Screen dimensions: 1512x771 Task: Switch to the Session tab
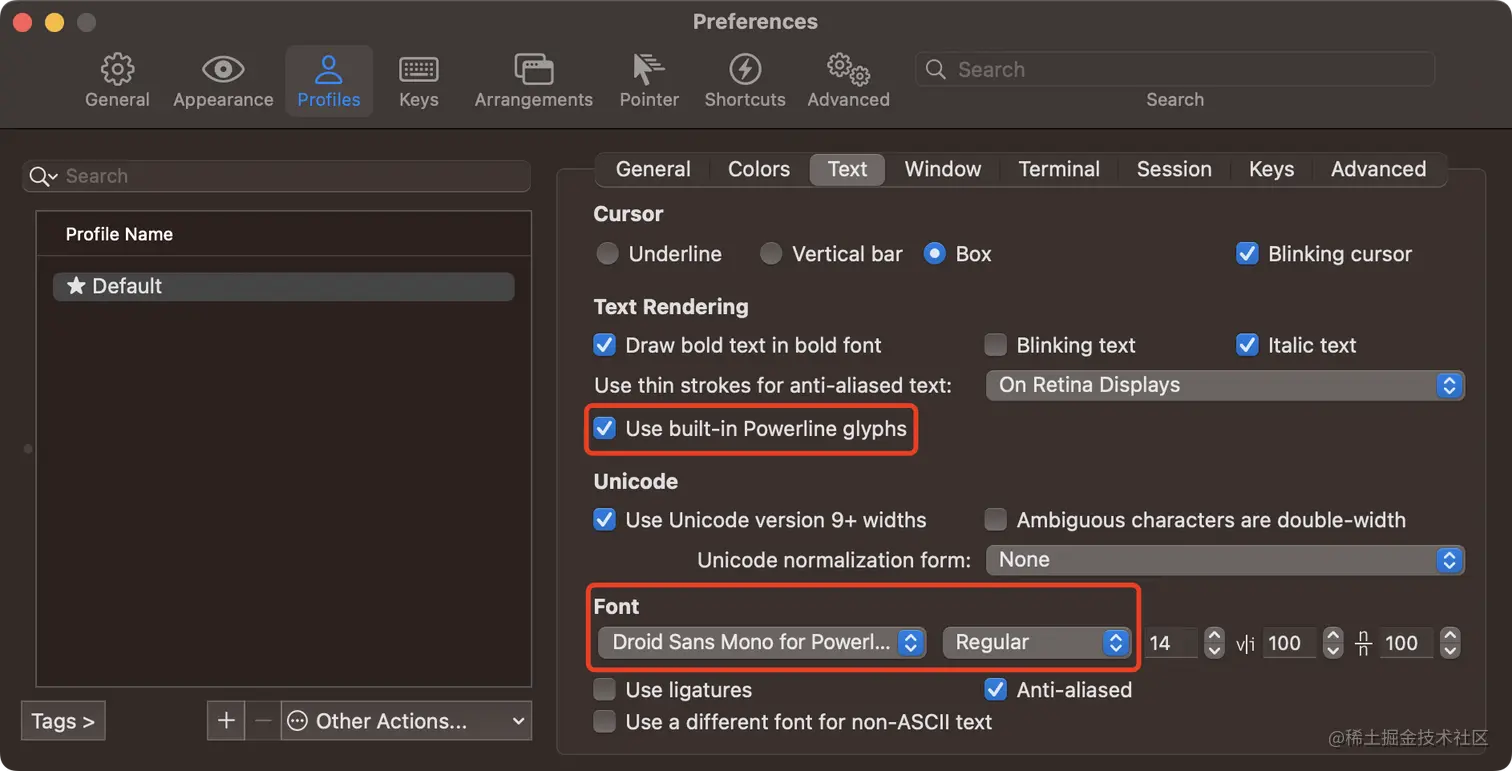point(1174,169)
